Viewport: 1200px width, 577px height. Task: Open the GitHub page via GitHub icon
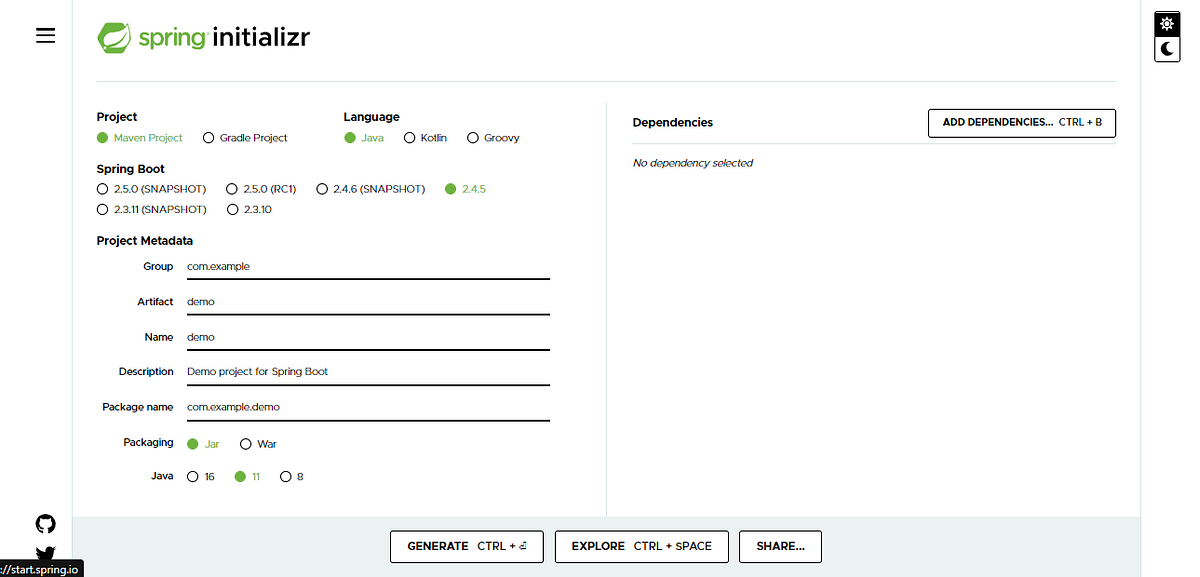45,523
